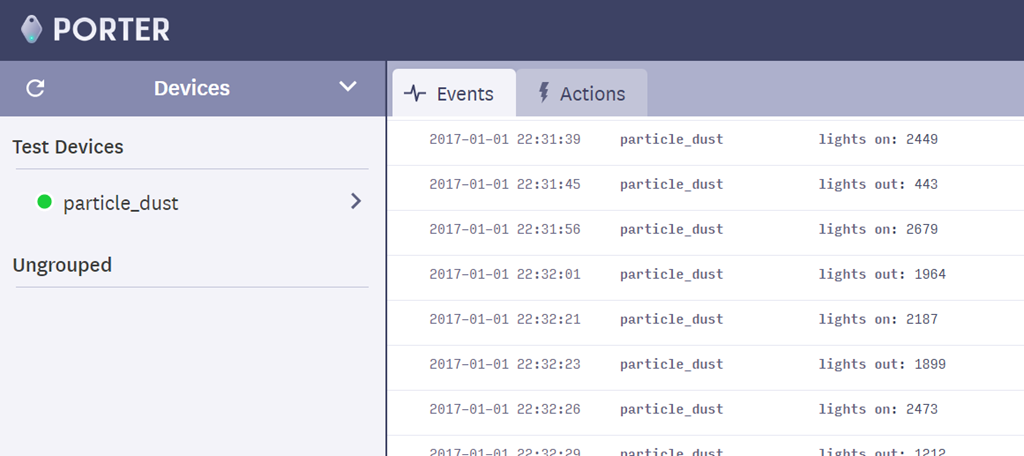Click the 22:31:56 event timestamp
1024x456 pixels.
(x=504, y=229)
